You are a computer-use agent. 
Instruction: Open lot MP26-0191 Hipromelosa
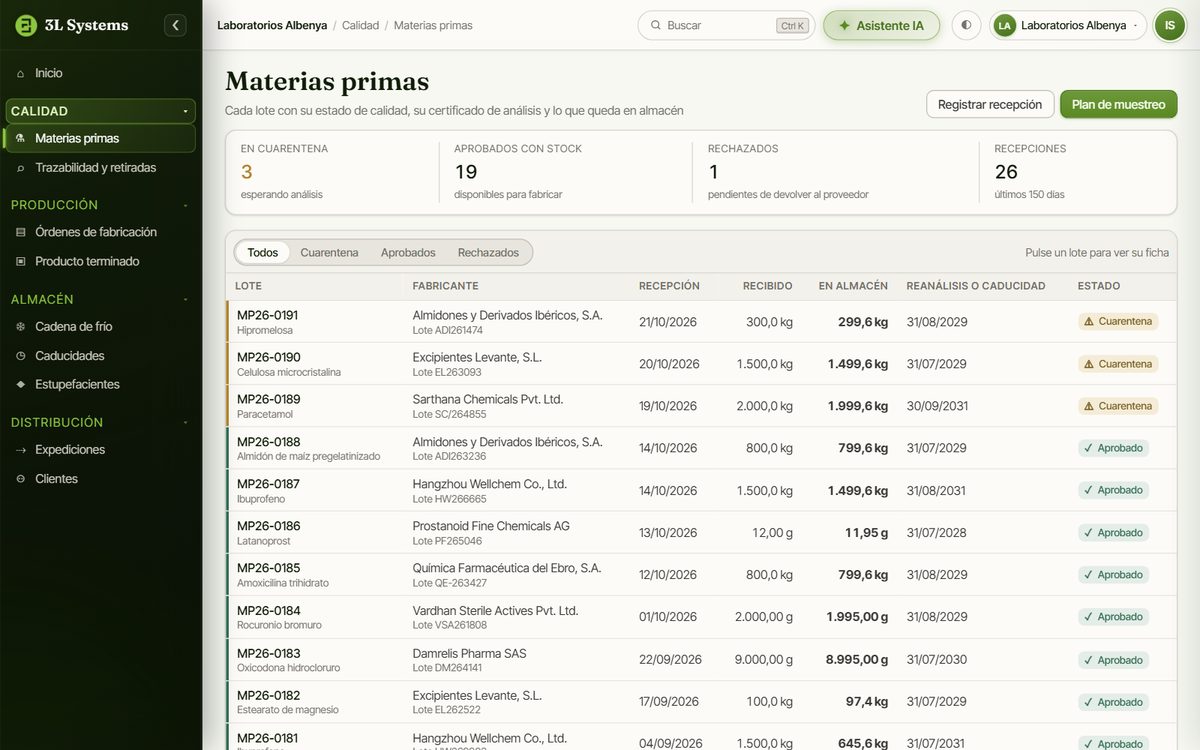701,322
